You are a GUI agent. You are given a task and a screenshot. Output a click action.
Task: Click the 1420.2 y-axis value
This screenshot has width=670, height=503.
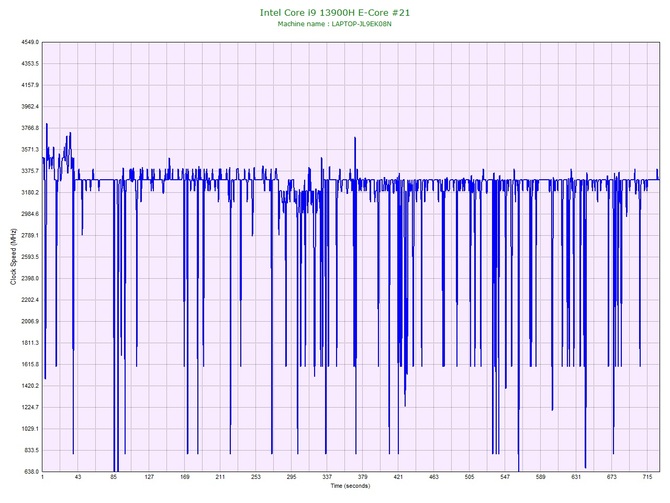pos(30,386)
